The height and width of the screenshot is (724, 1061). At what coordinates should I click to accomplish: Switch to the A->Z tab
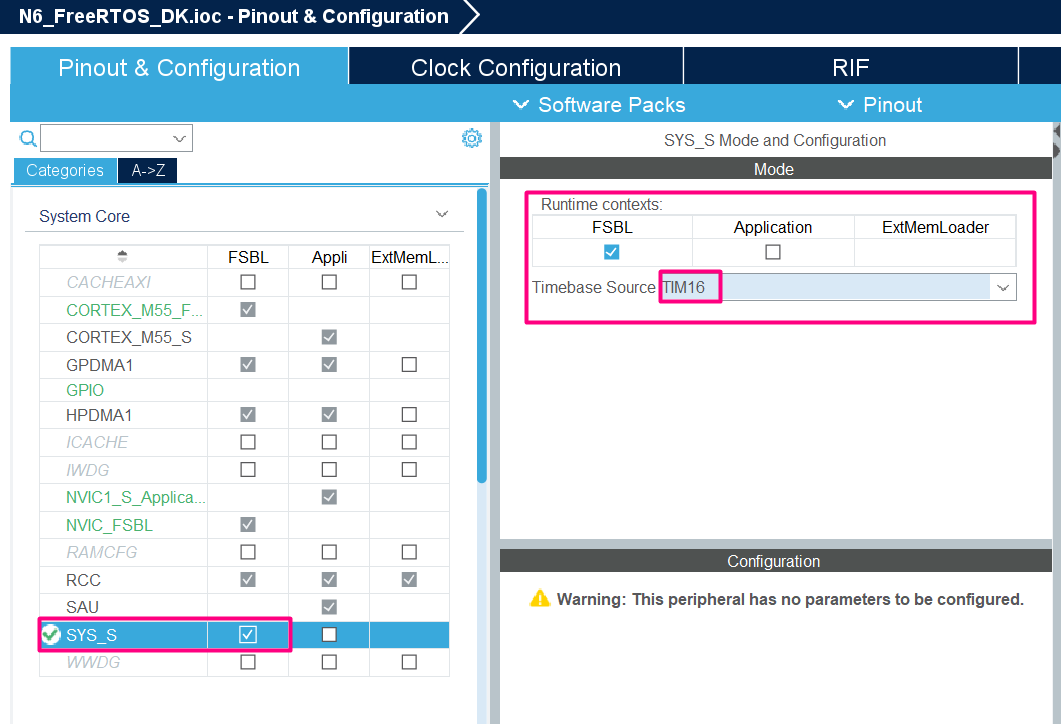146,170
